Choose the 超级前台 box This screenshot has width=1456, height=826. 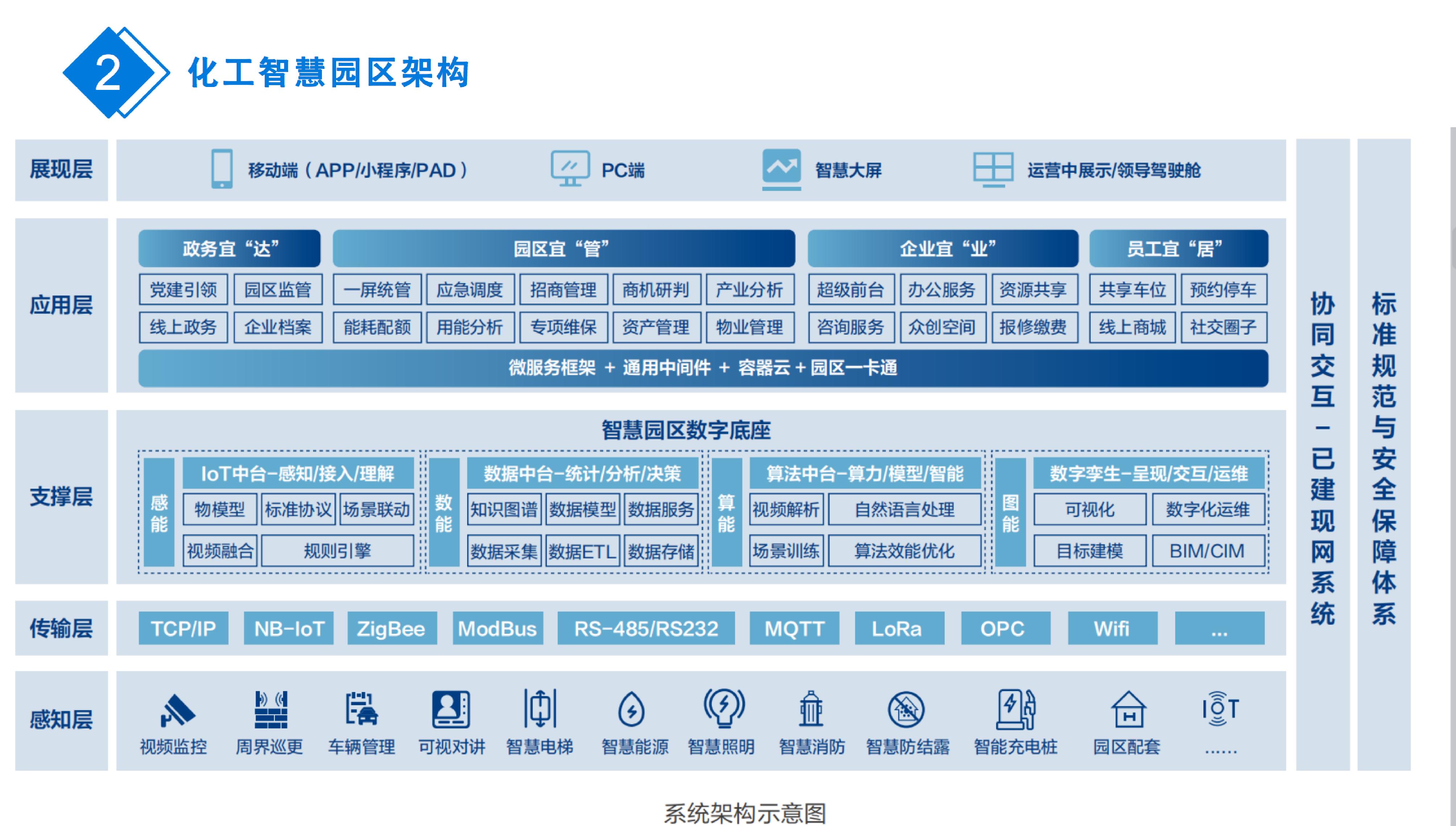(851, 290)
